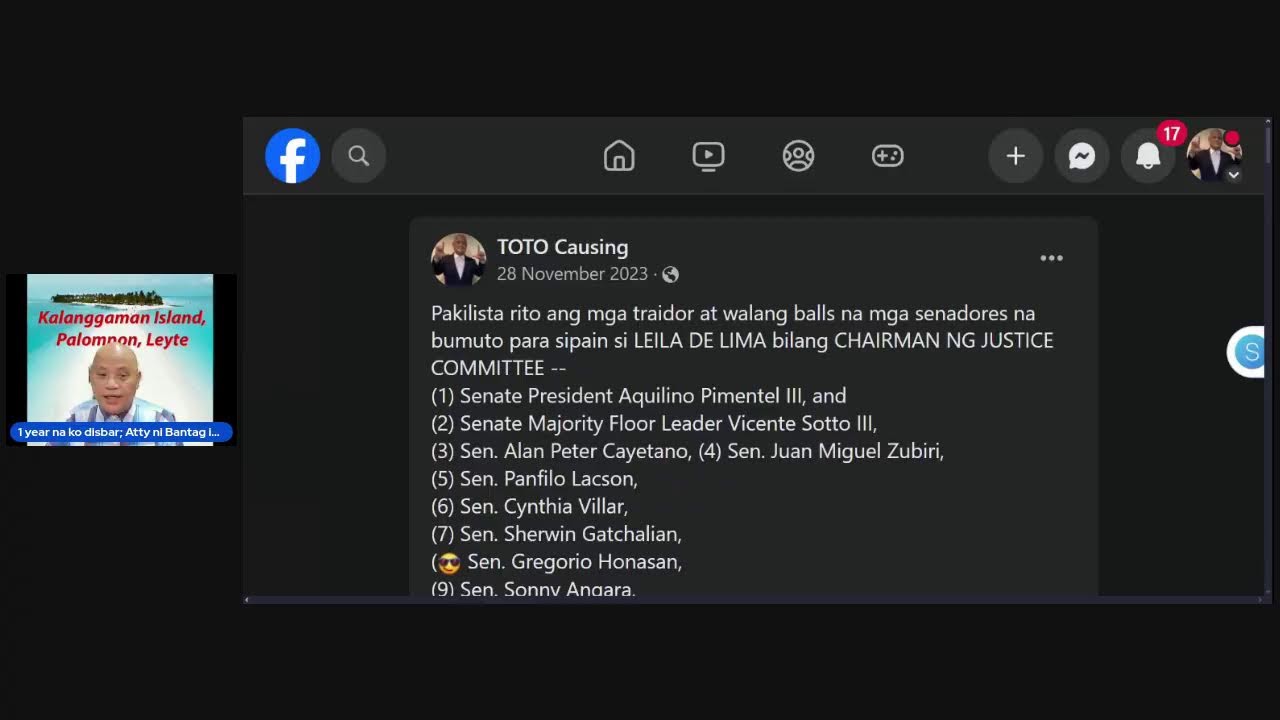Go to the Home feed icon

click(619, 156)
